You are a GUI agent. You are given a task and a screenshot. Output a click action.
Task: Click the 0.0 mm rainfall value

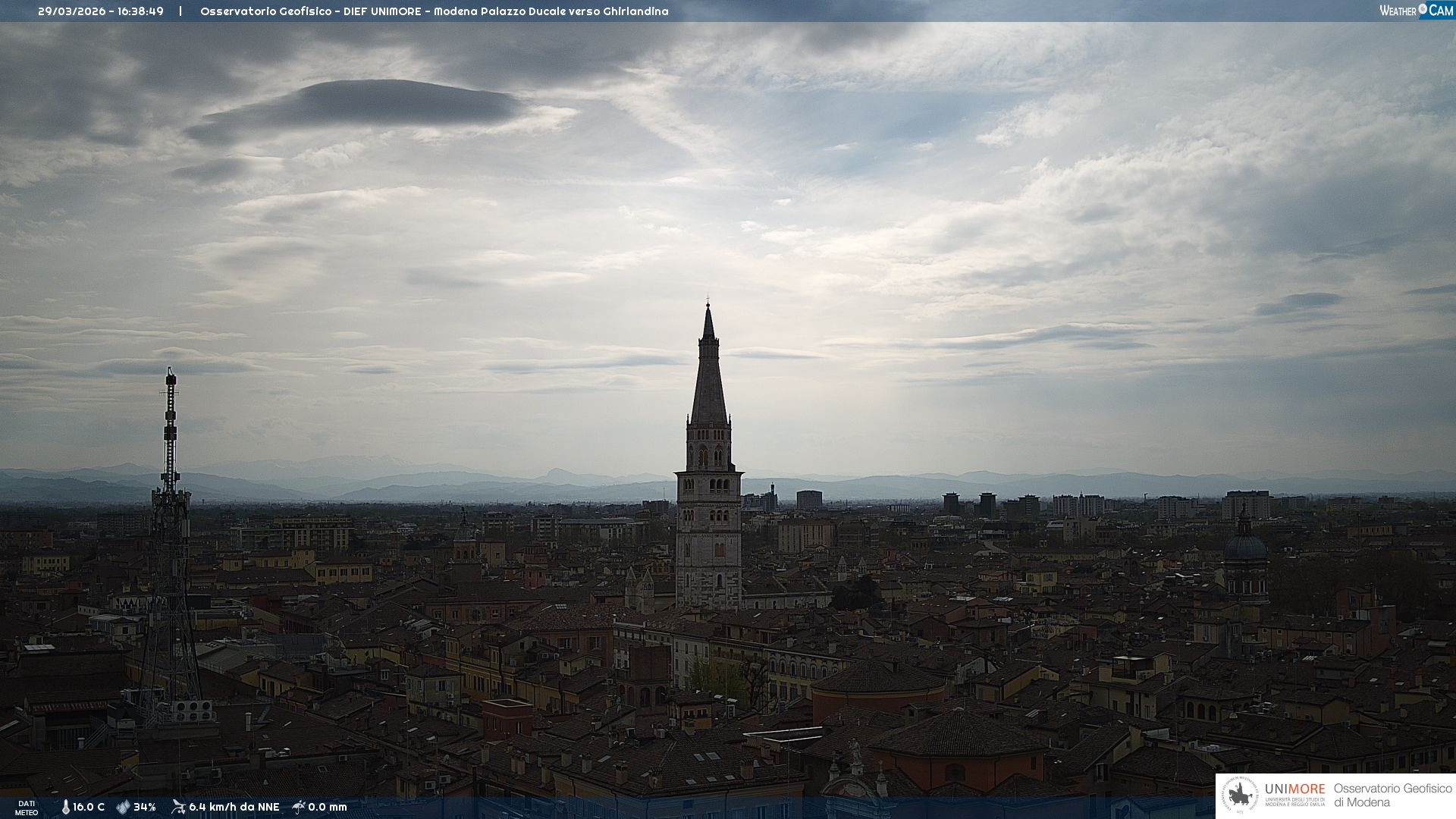(x=328, y=807)
